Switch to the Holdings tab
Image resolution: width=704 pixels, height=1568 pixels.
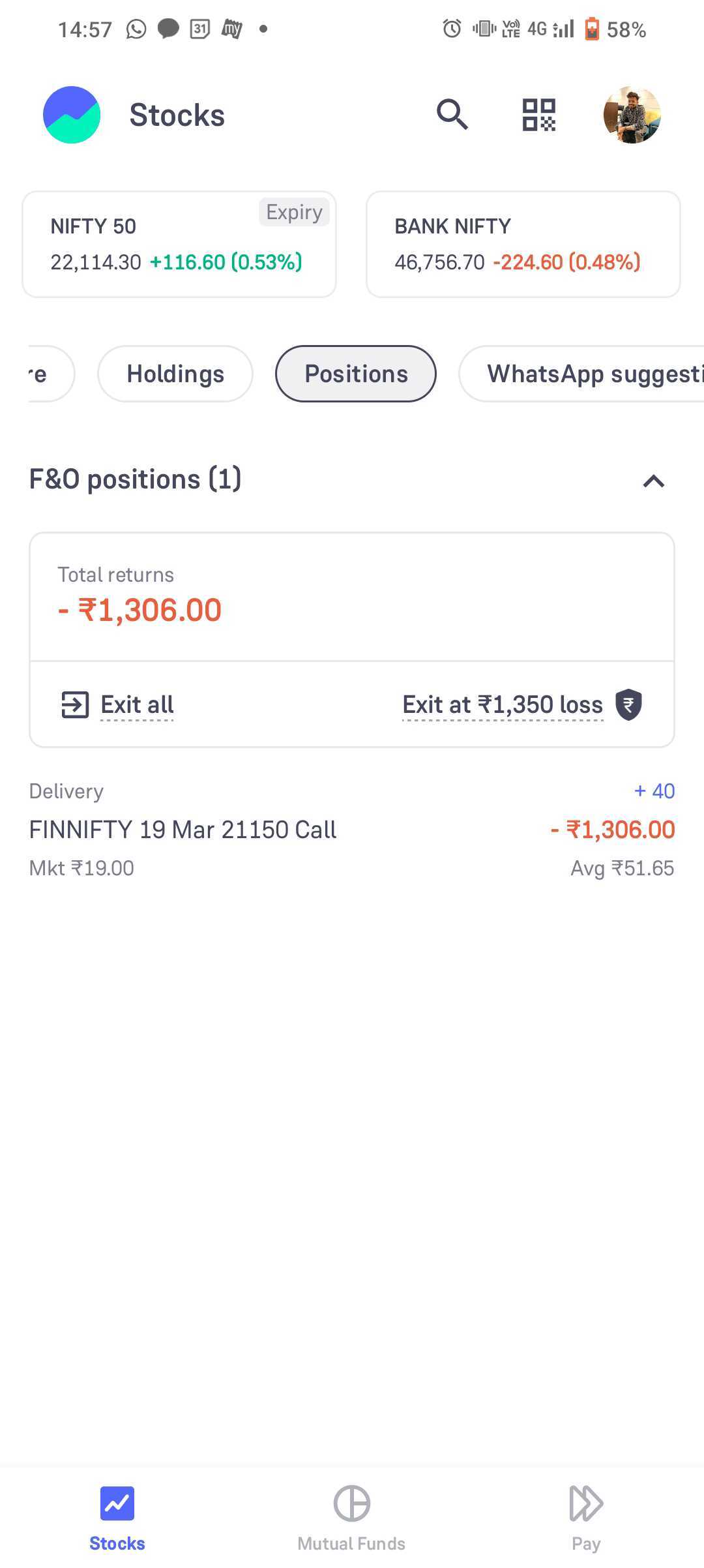coord(175,374)
